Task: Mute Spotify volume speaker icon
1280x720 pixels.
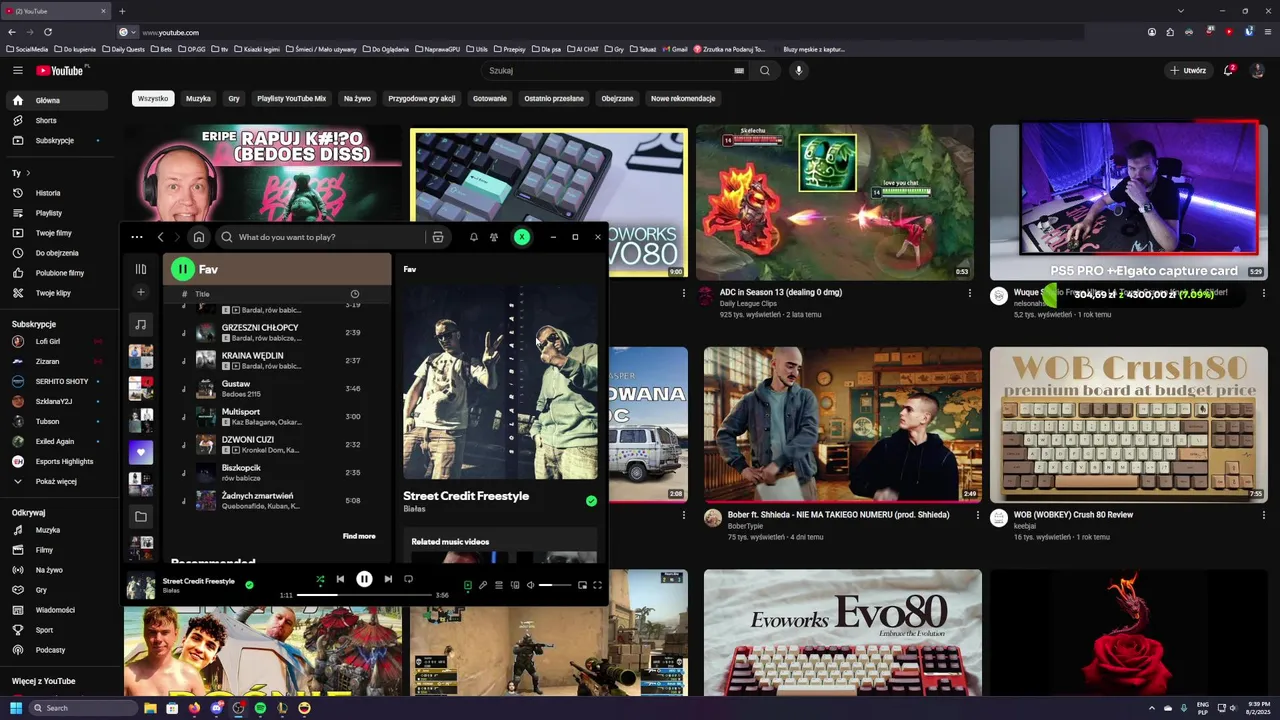Action: (531, 585)
